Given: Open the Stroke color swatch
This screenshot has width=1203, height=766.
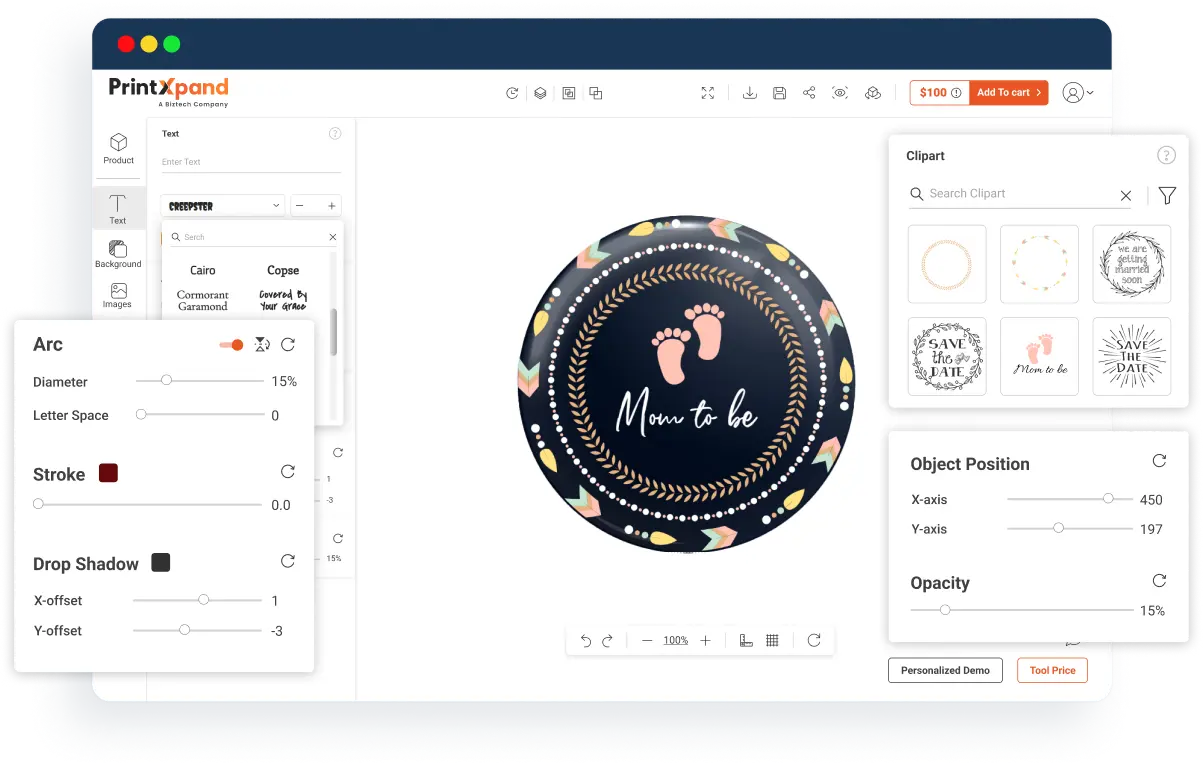Looking at the screenshot, I should coord(109,473).
